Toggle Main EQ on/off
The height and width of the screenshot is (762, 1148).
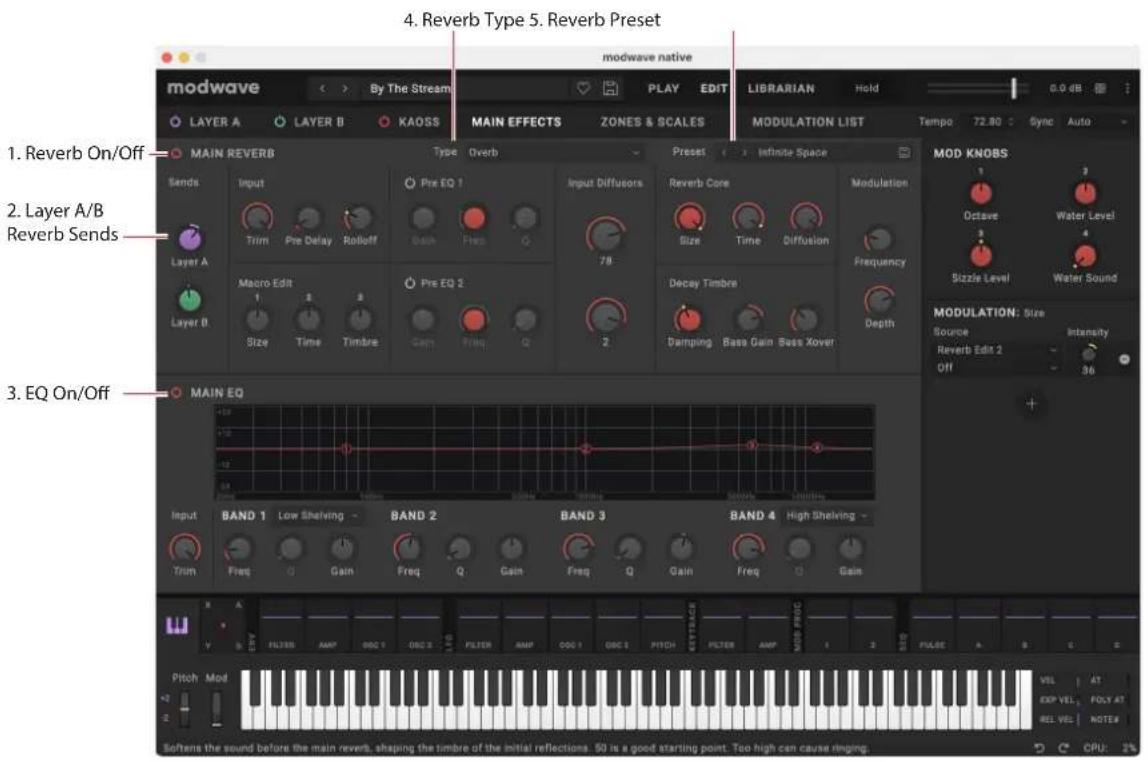pos(176,392)
